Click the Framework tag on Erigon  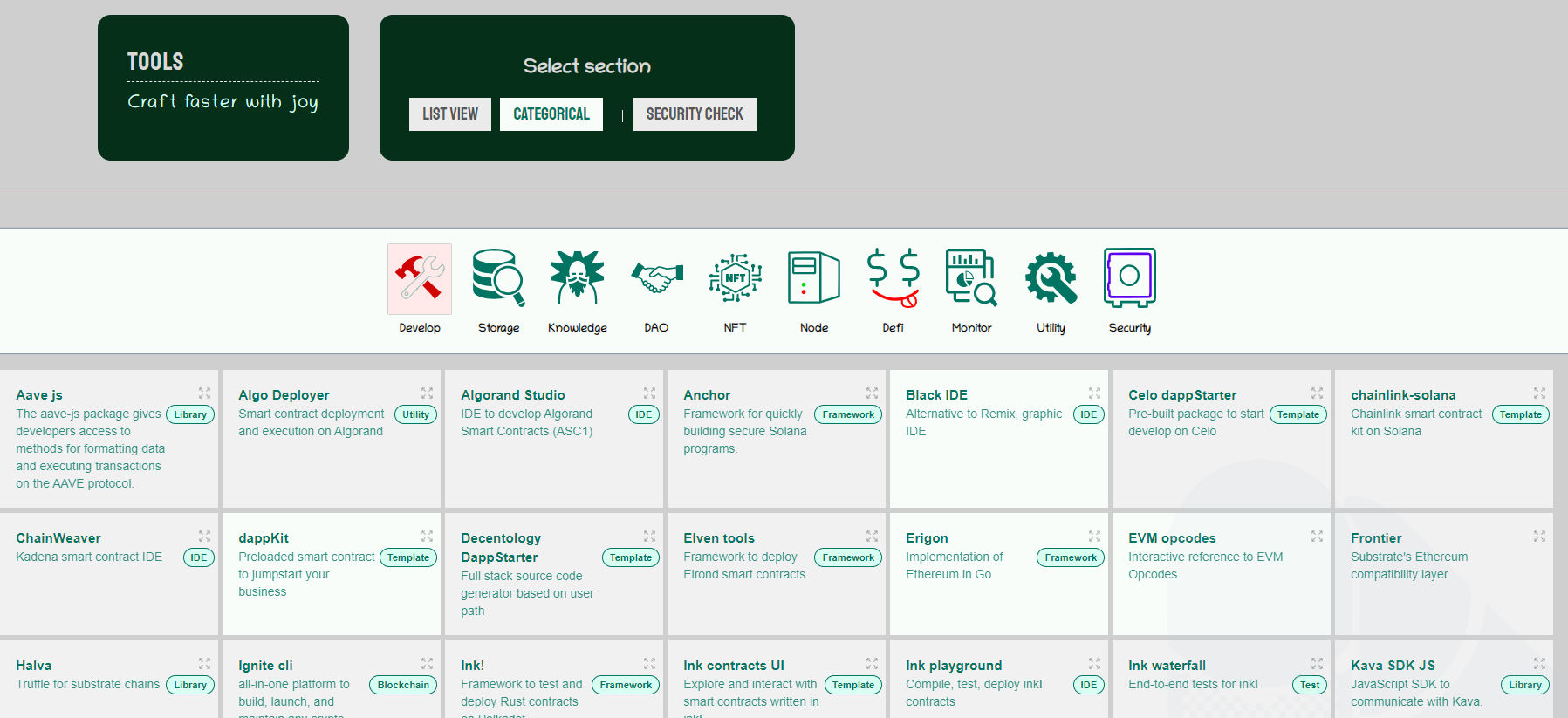click(x=1071, y=557)
